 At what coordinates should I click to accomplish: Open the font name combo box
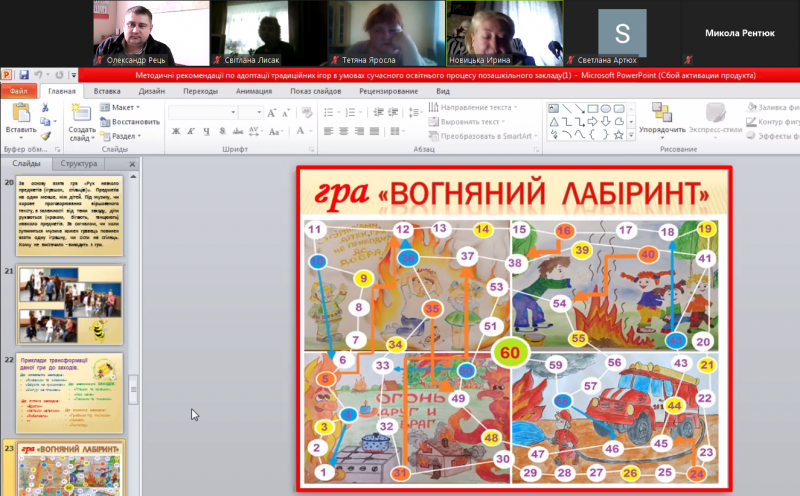pyautogui.click(x=203, y=112)
